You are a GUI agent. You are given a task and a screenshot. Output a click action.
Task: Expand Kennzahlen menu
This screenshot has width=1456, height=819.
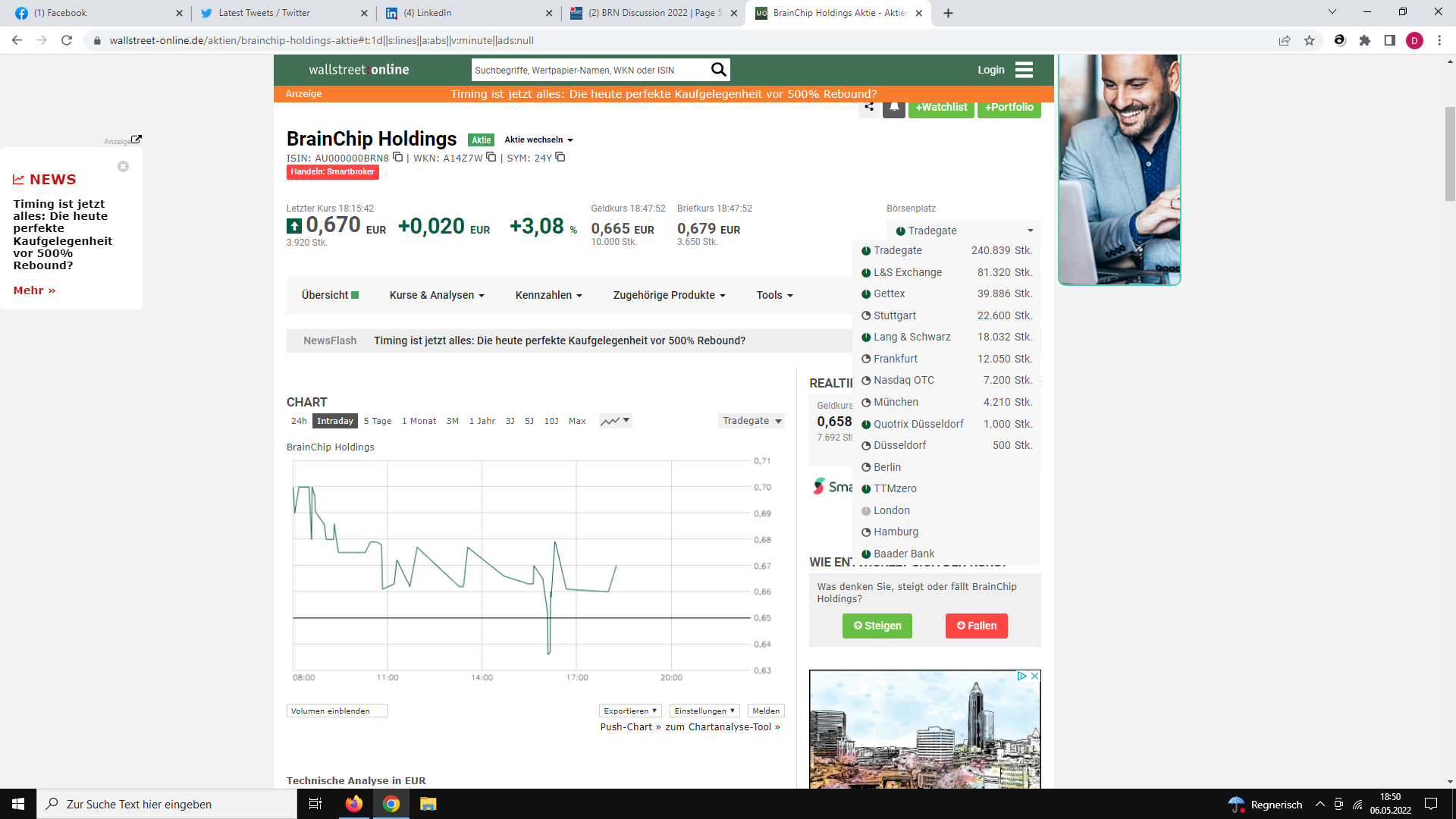coord(549,295)
